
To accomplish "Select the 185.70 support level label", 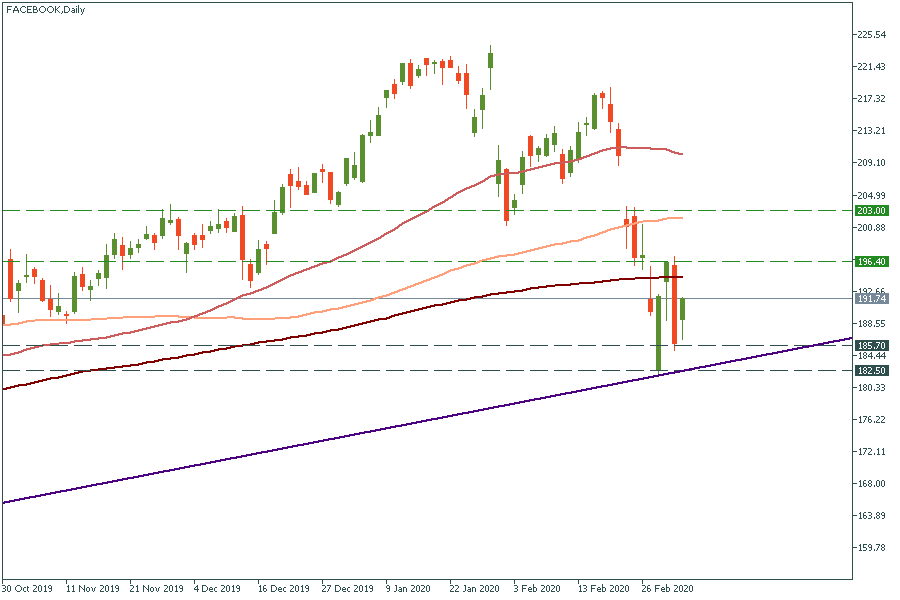I will tap(872, 346).
